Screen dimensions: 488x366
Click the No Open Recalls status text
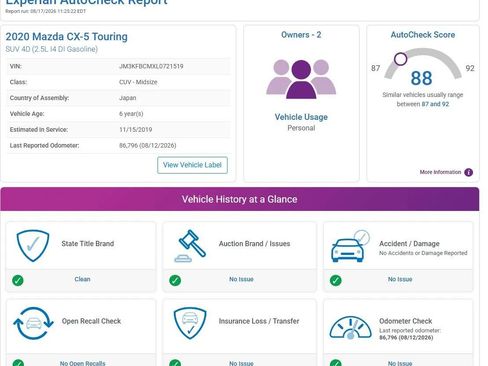(x=82, y=363)
